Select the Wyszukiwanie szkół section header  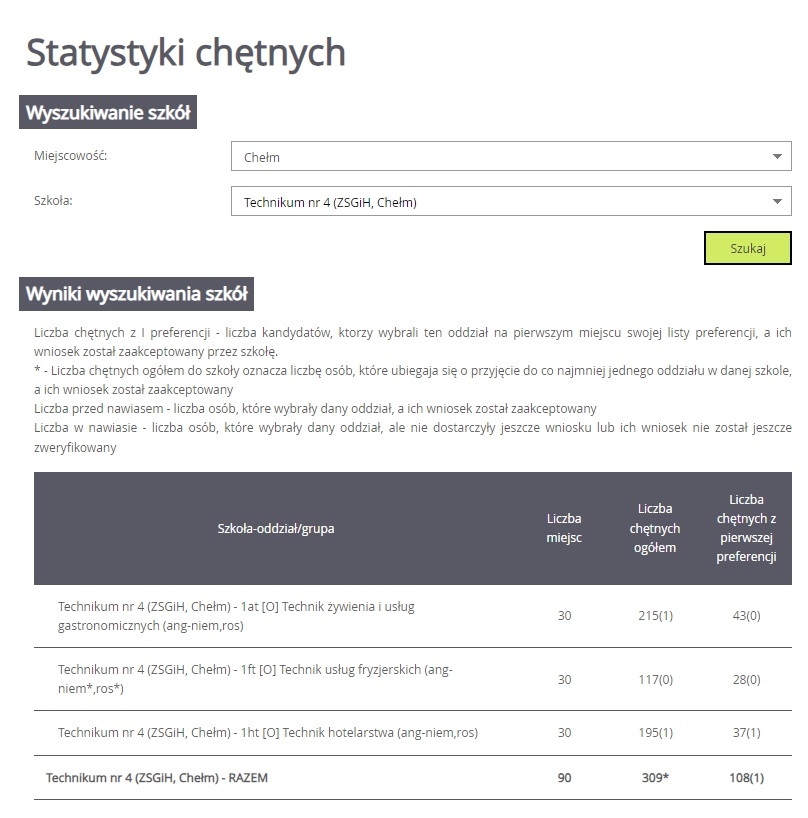[x=108, y=112]
